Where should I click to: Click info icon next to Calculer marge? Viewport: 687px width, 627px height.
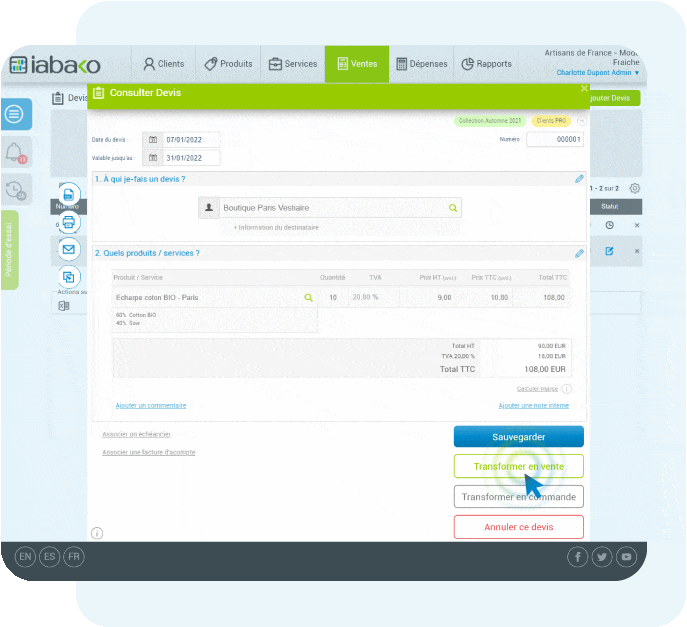coord(567,389)
